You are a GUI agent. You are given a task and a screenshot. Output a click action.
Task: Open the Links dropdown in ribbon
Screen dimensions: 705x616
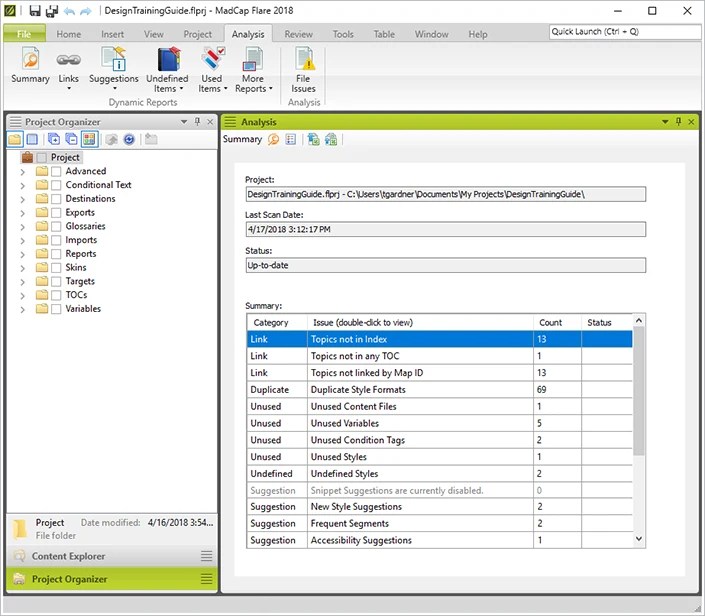(68, 70)
